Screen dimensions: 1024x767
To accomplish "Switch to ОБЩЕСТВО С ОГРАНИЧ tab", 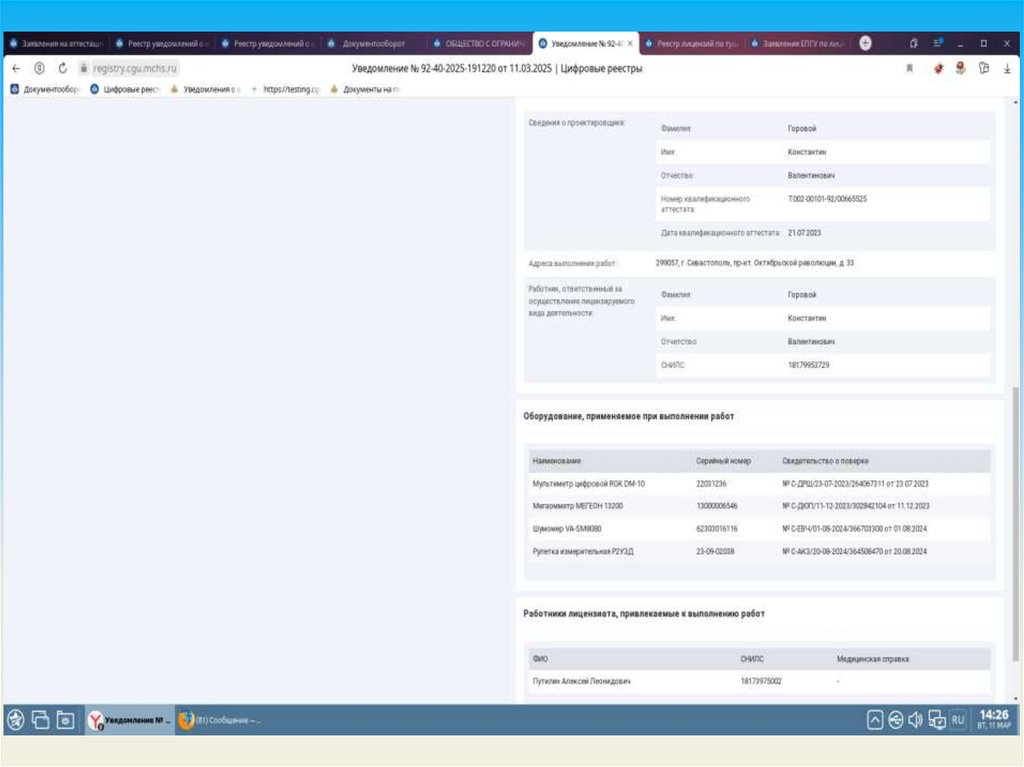I will coord(480,44).
